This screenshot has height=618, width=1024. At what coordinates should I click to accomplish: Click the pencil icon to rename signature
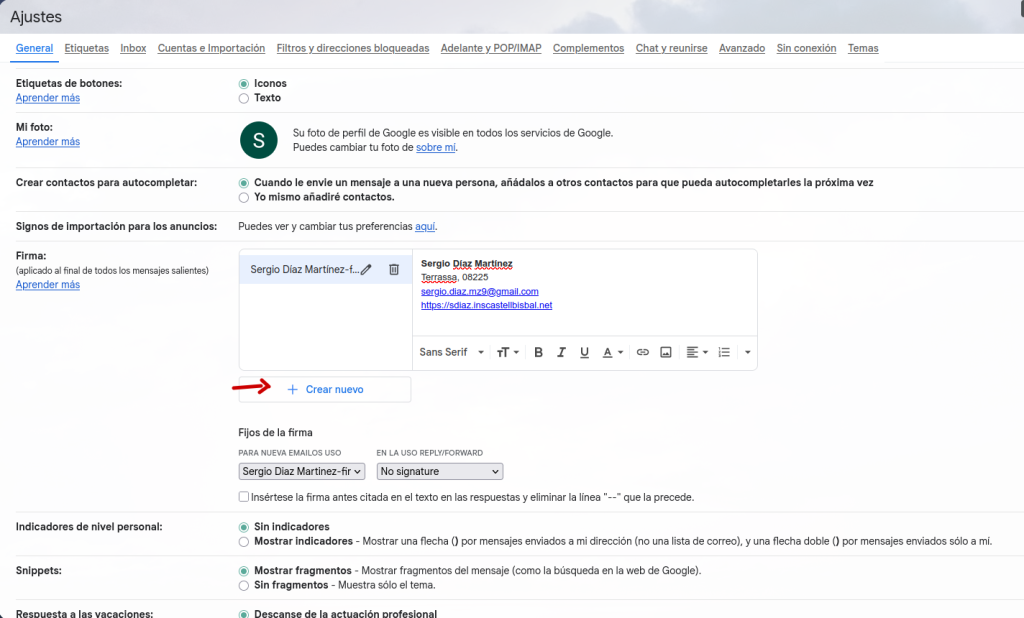tap(366, 269)
